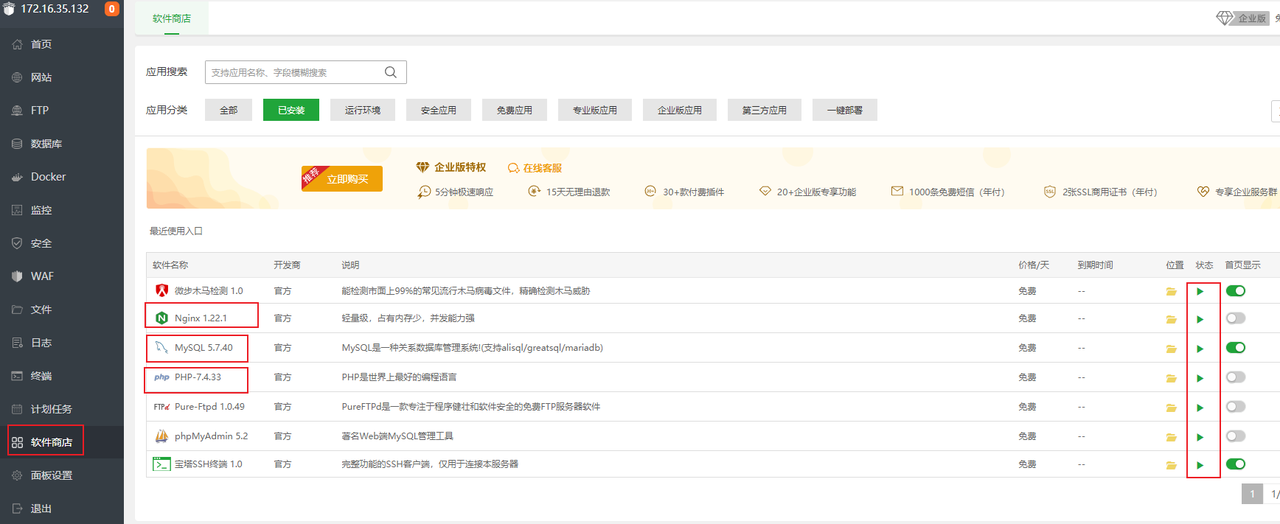The height and width of the screenshot is (524, 1280).
Task: Click the 计划任务 sidebar icon
Action: [17, 409]
